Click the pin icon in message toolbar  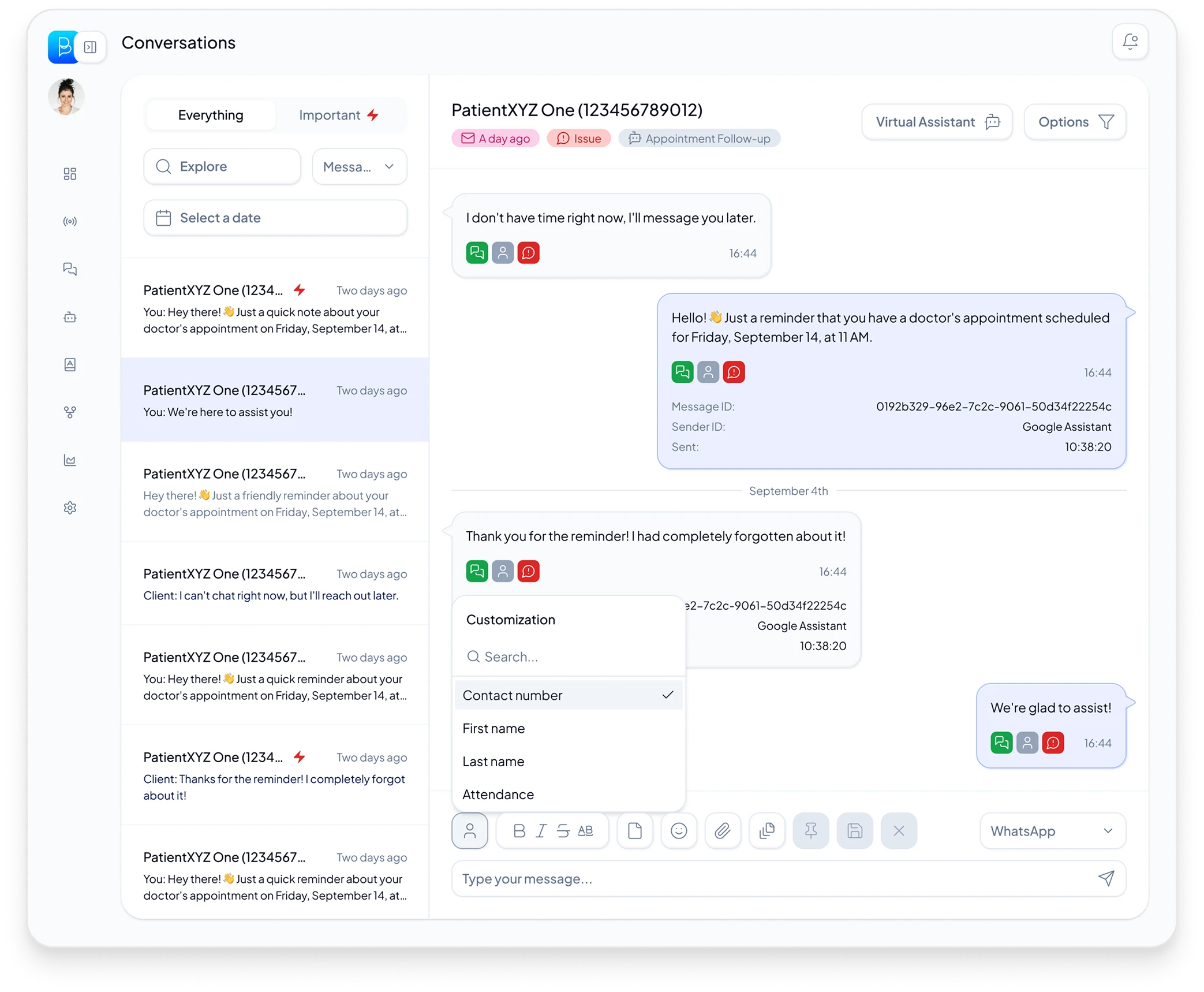click(x=810, y=831)
